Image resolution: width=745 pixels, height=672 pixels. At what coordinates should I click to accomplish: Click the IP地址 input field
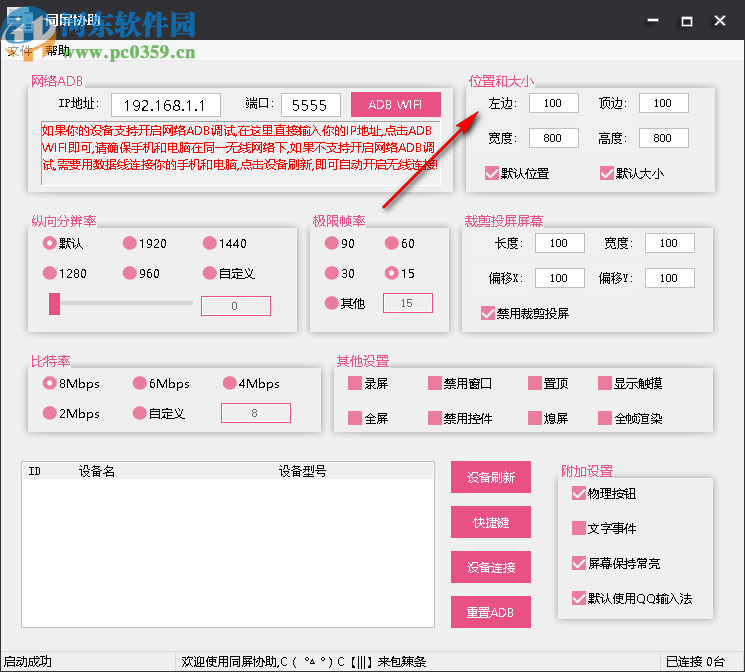pyautogui.click(x=165, y=105)
